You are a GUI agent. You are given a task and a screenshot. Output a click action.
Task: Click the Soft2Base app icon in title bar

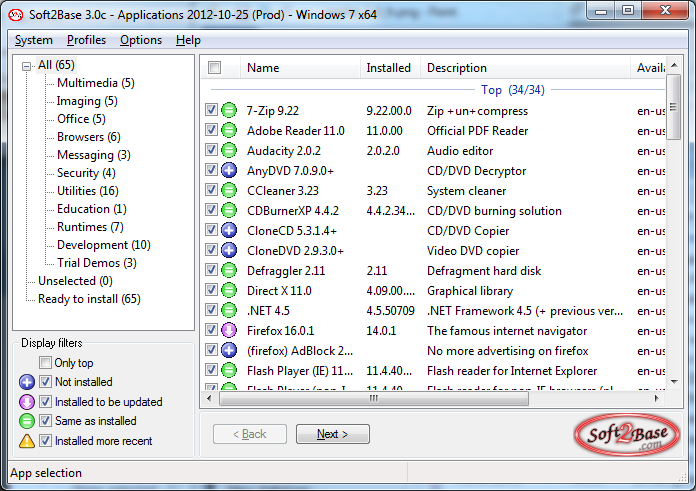click(16, 15)
